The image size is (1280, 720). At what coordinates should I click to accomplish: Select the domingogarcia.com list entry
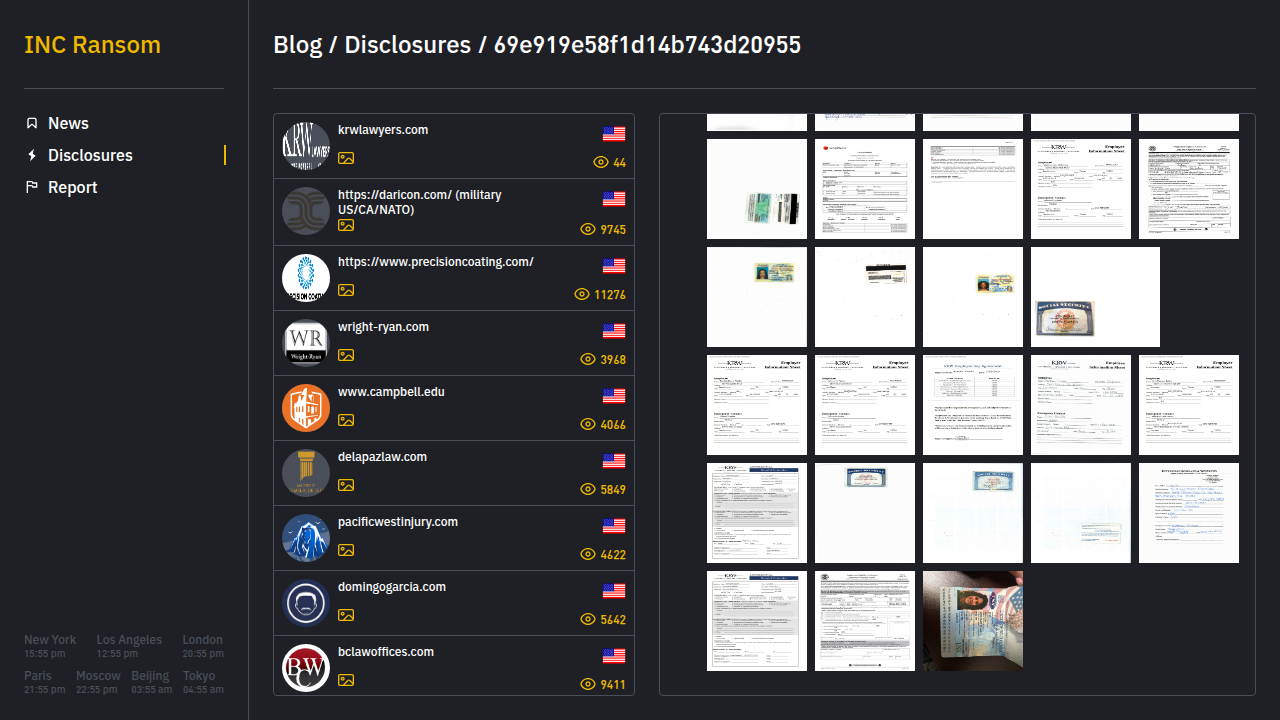click(392, 587)
